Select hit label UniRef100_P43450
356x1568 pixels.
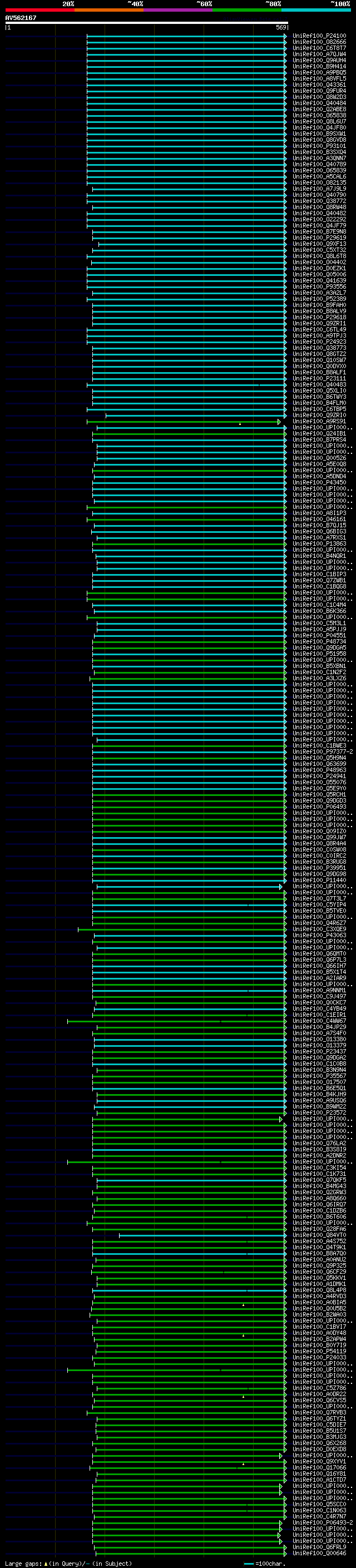click(x=319, y=483)
